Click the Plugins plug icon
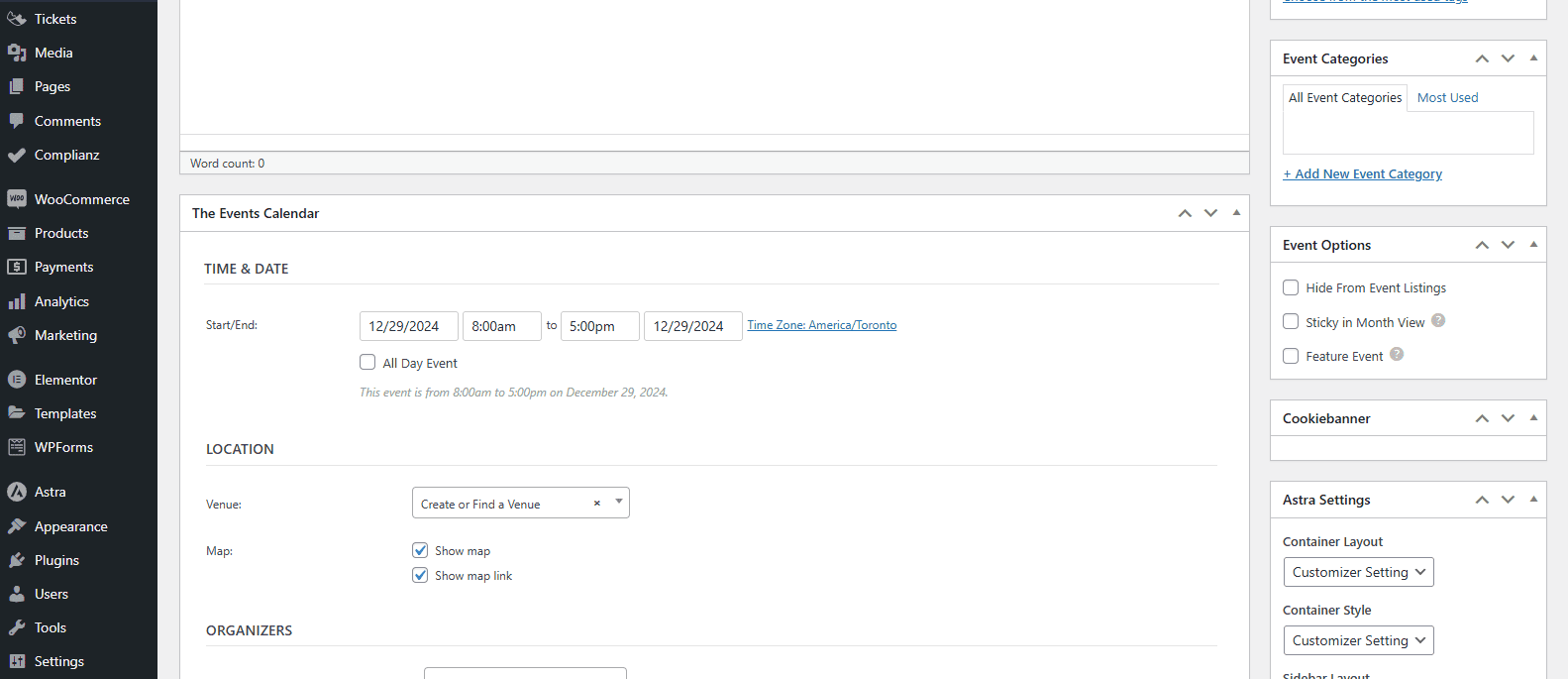Image resolution: width=1568 pixels, height=679 pixels. tap(17, 560)
